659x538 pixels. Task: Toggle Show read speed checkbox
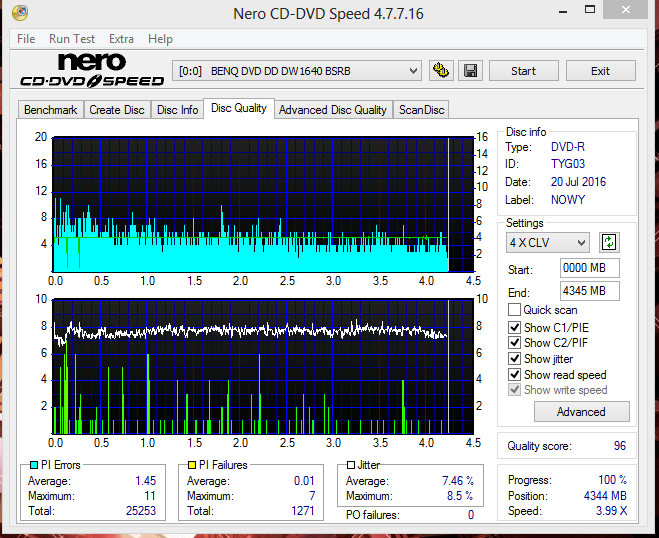coord(514,374)
